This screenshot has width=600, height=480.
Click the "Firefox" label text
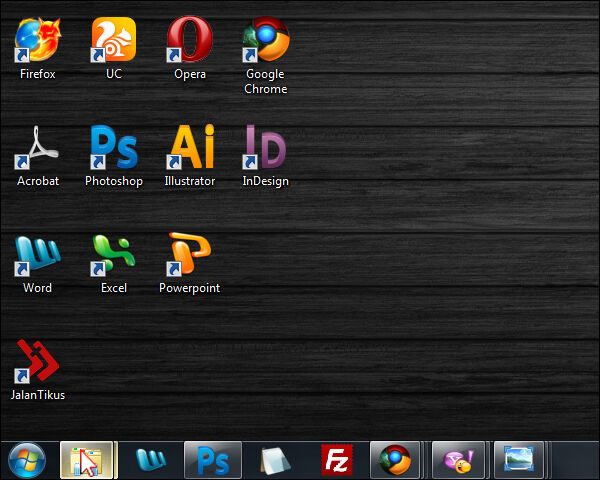pos(38,73)
